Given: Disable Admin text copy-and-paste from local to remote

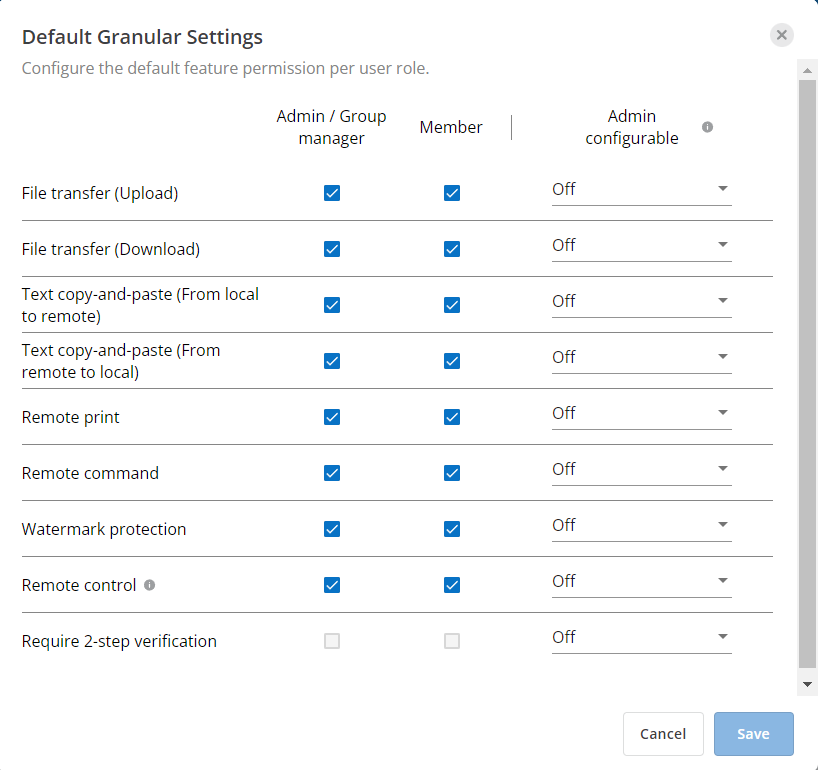Looking at the screenshot, I should click(331, 305).
